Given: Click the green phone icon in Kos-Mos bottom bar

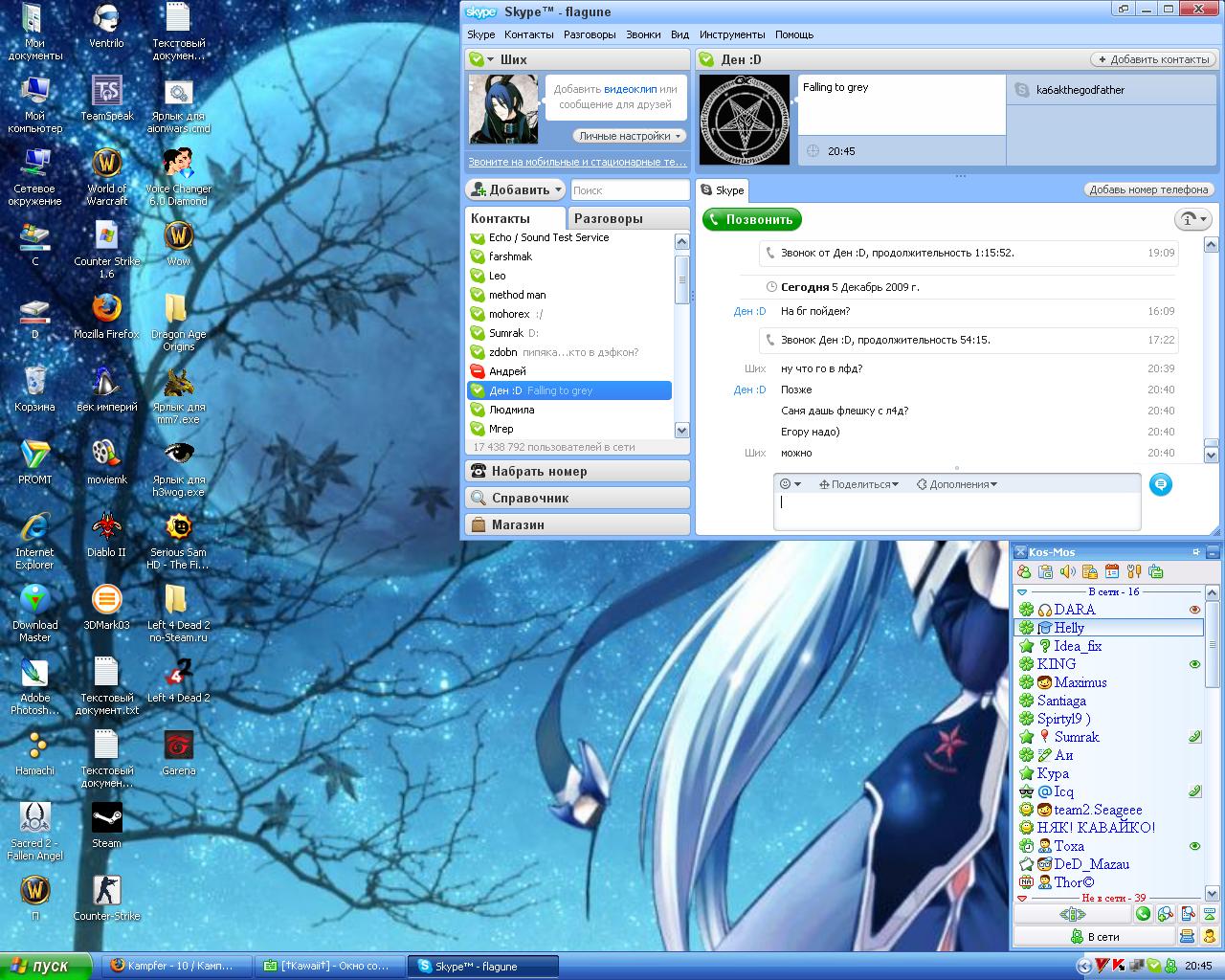Looking at the screenshot, I should pyautogui.click(x=1143, y=914).
